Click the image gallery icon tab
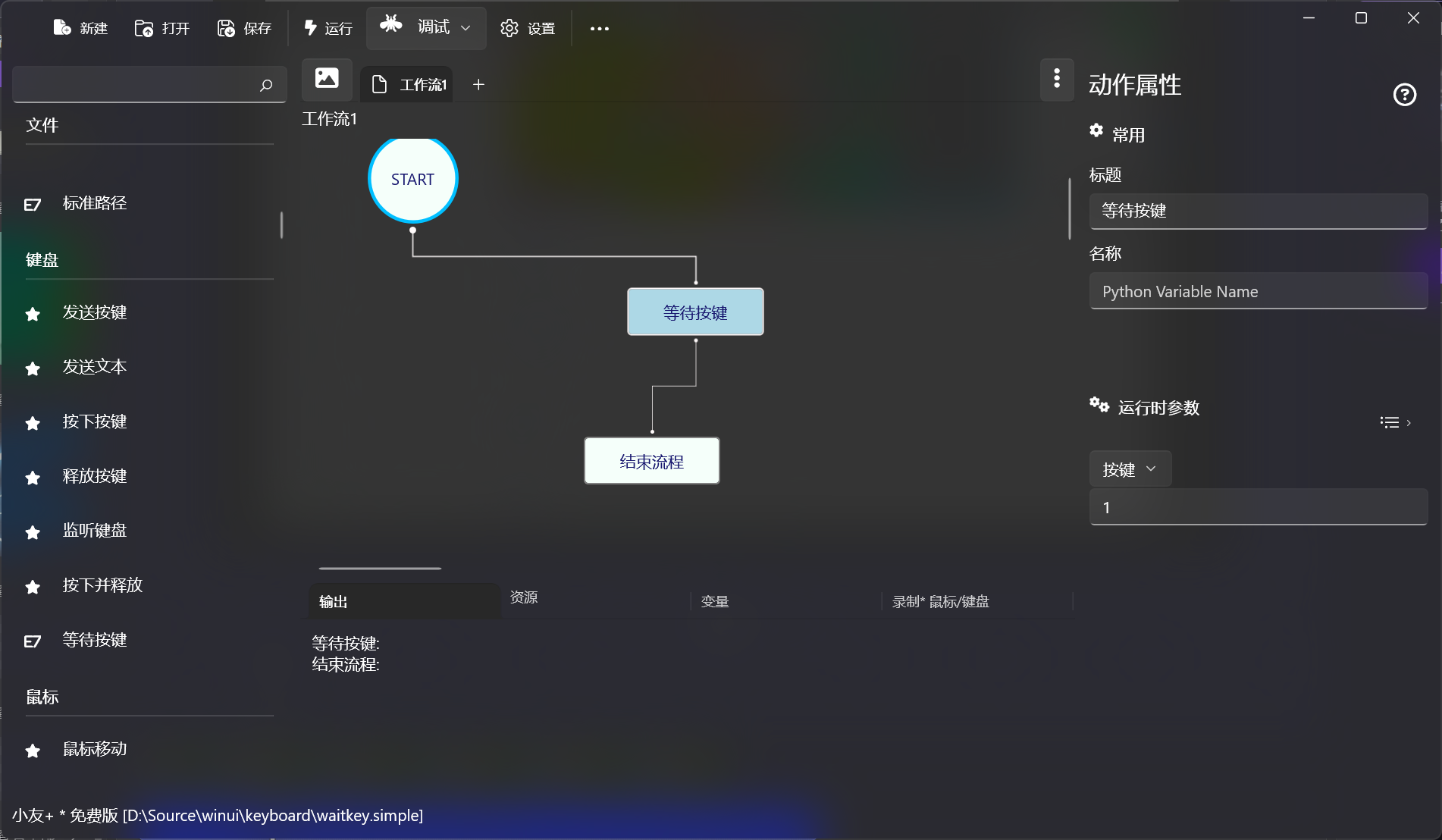 [327, 79]
